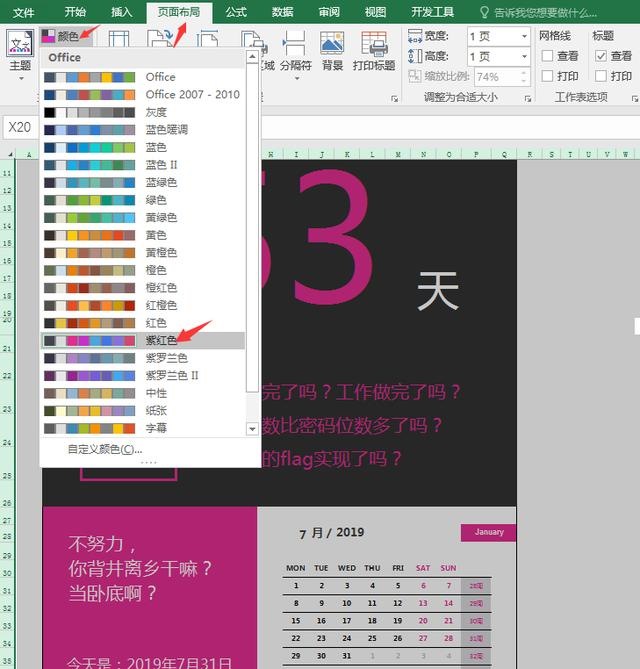This screenshot has width=640, height=669.
Task: Choose the highlighted 紫红色 color scheme
Action: [x=143, y=340]
